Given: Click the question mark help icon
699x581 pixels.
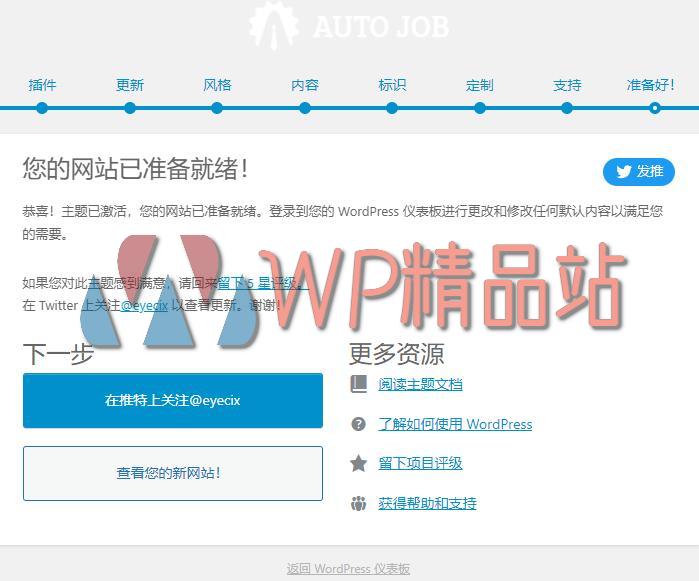Looking at the screenshot, I should pos(358,424).
